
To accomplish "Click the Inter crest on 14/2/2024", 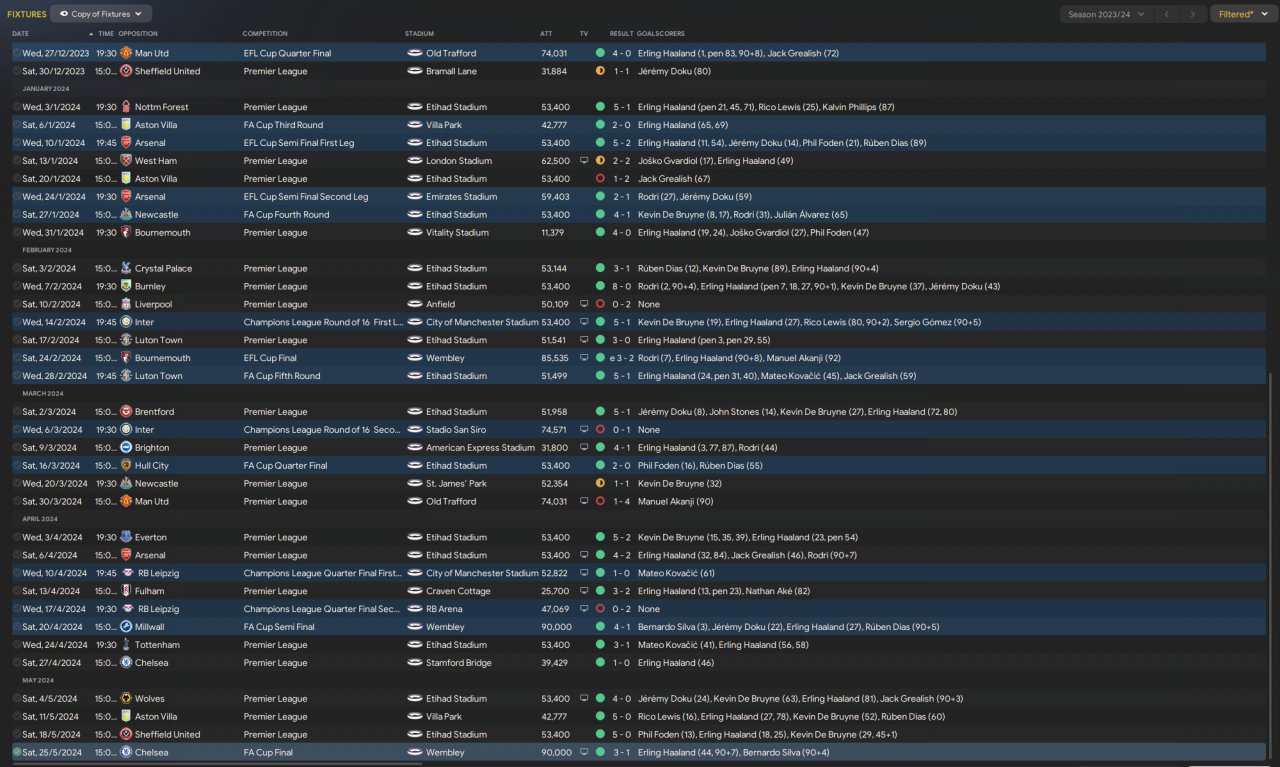I will pyautogui.click(x=126, y=323).
